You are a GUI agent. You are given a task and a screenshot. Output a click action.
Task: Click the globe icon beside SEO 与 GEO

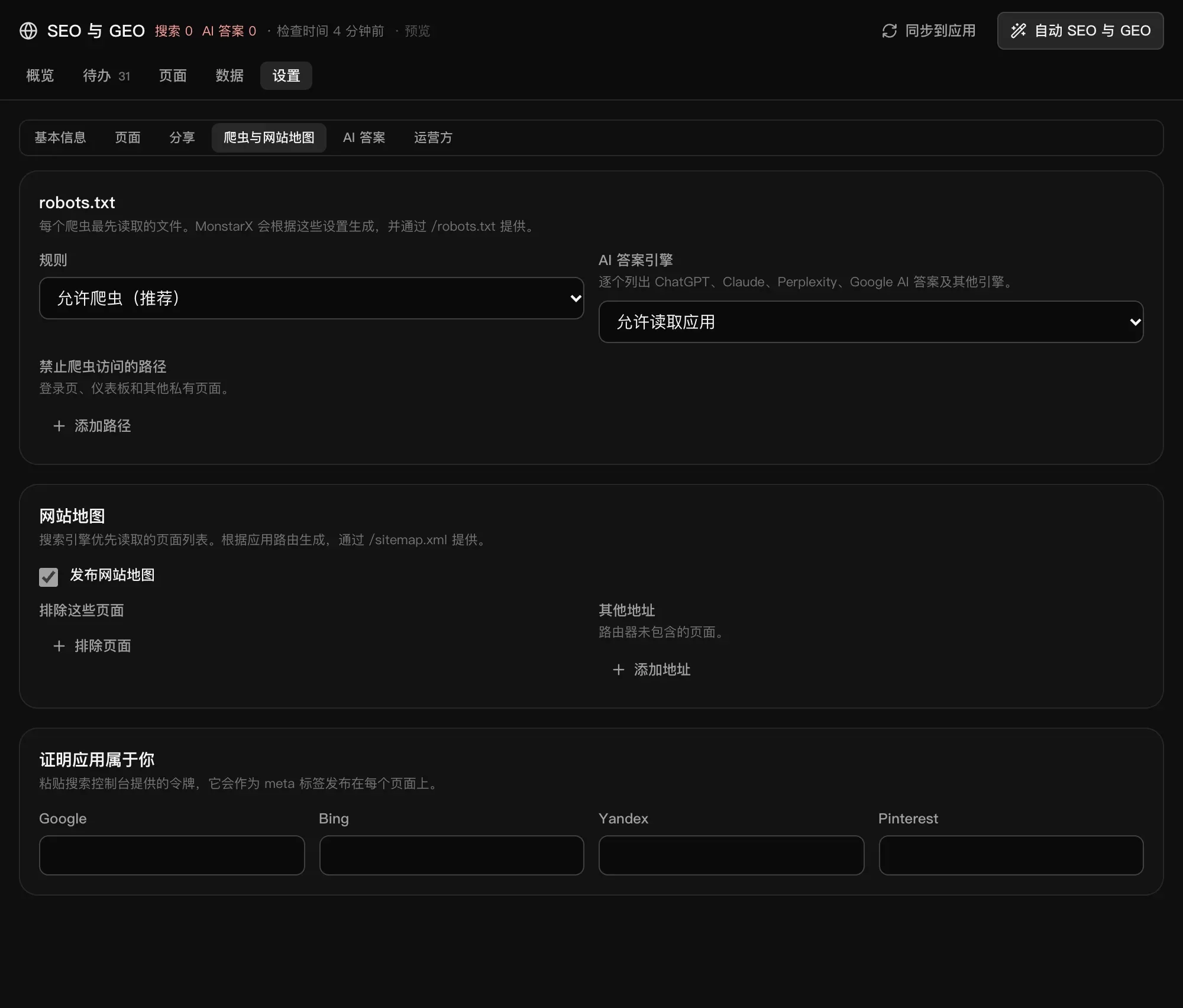tap(28, 31)
